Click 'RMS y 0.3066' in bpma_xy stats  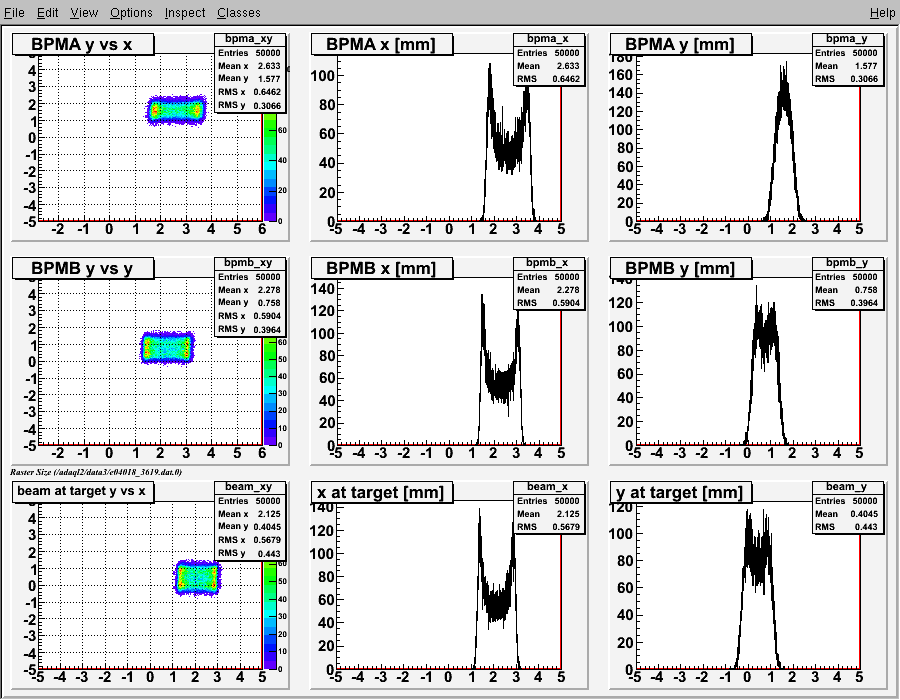pyautogui.click(x=249, y=106)
